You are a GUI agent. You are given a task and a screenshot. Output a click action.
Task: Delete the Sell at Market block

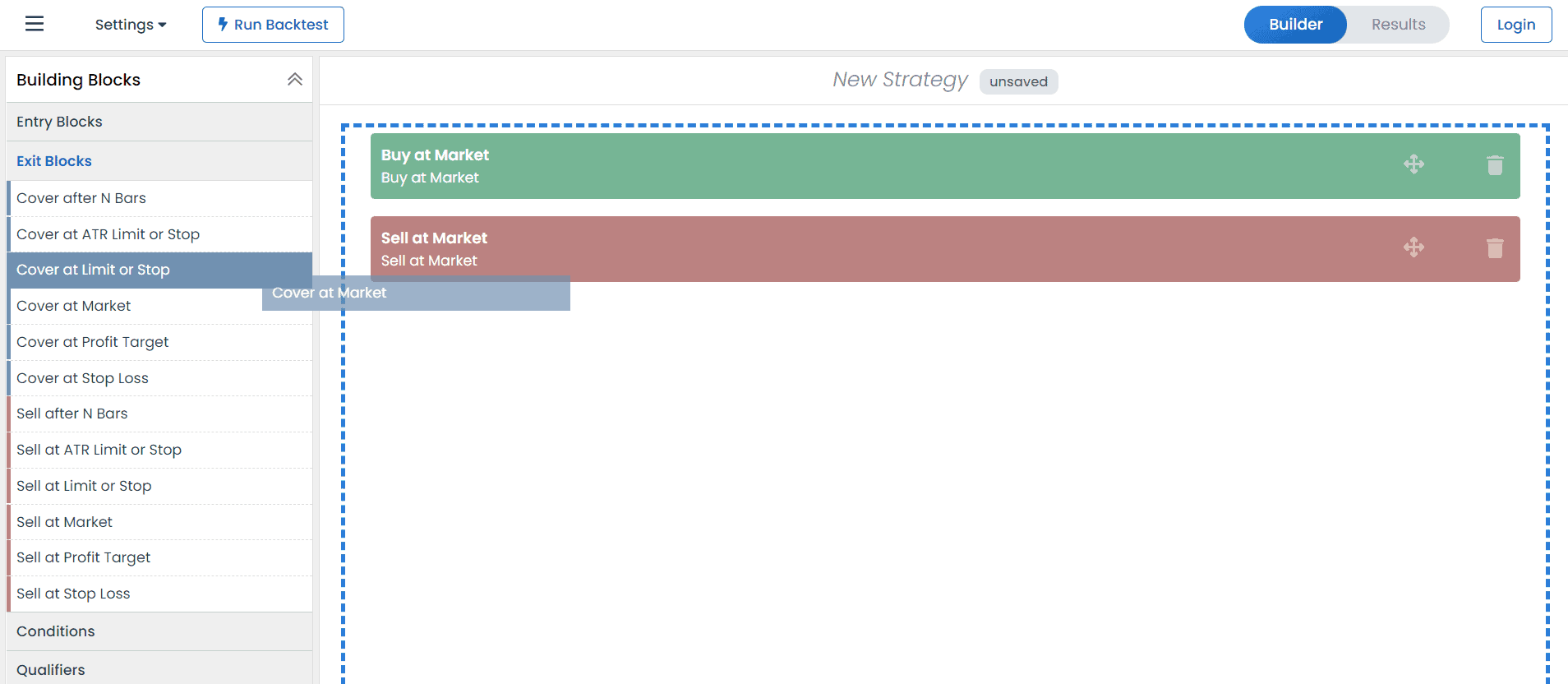(x=1495, y=248)
